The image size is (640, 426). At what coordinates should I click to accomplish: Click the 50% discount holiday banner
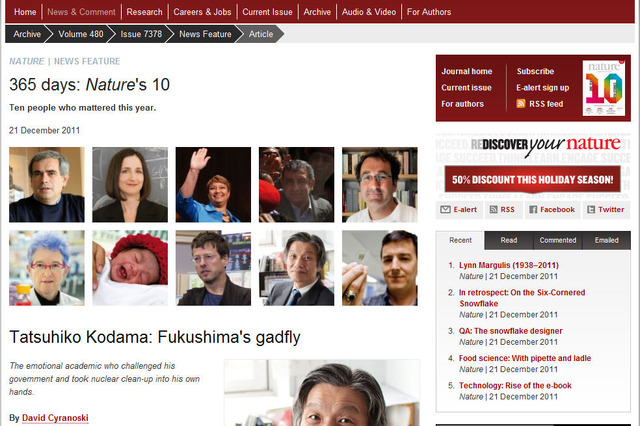(533, 180)
